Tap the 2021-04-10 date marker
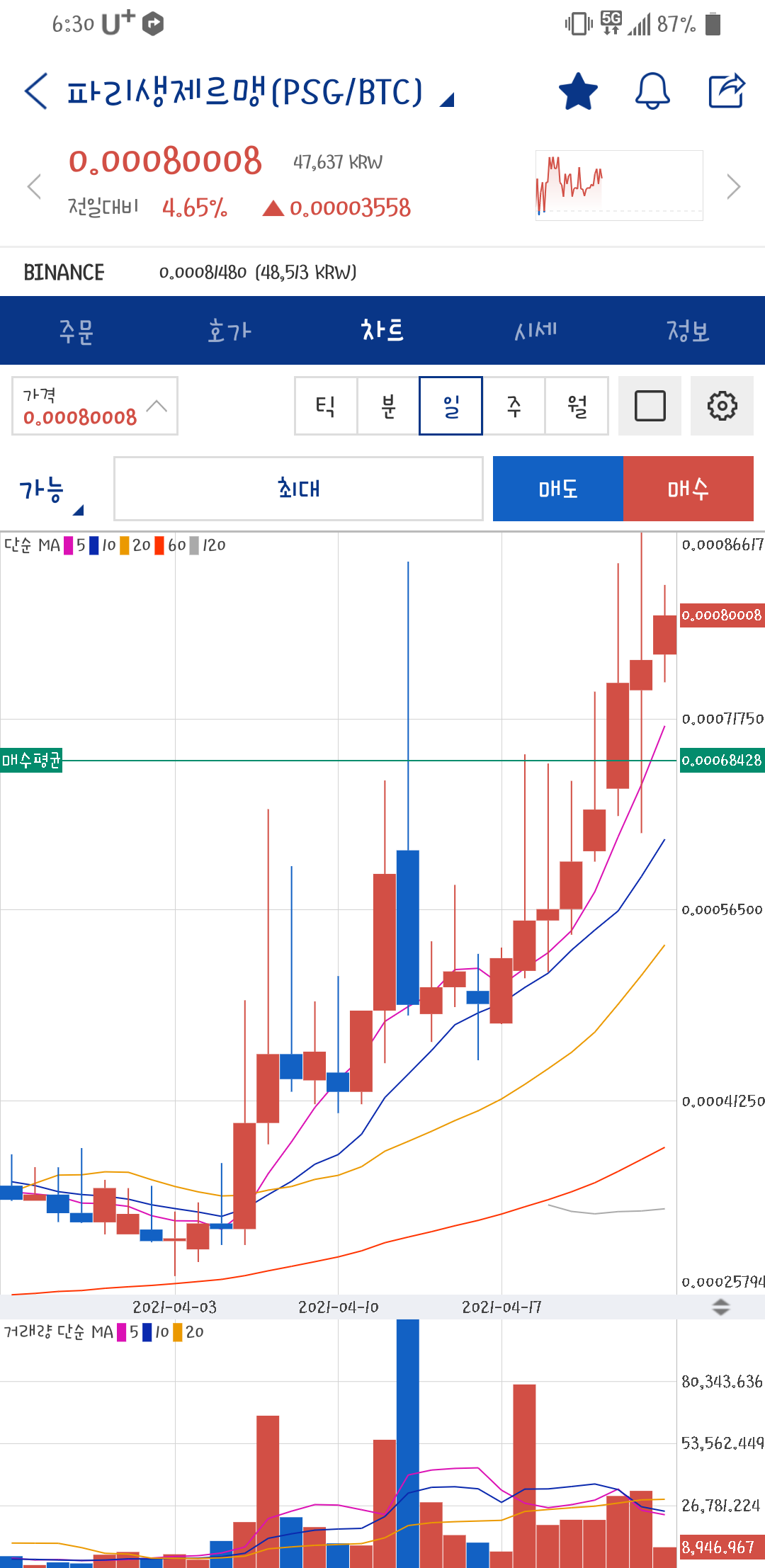Viewport: 765px width, 1568px height. pos(338,1307)
